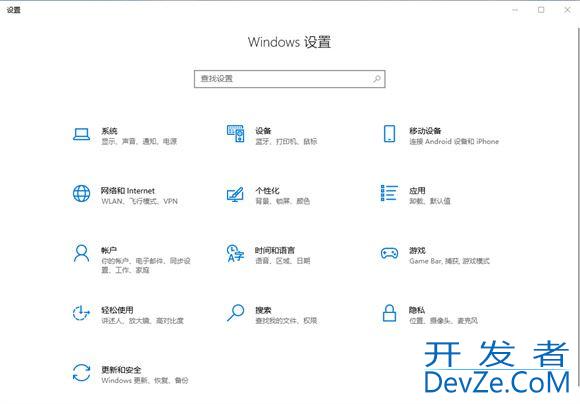The image size is (580, 404).
Task: Click the WLAN、飞行模式、VPN description
Action: point(139,201)
